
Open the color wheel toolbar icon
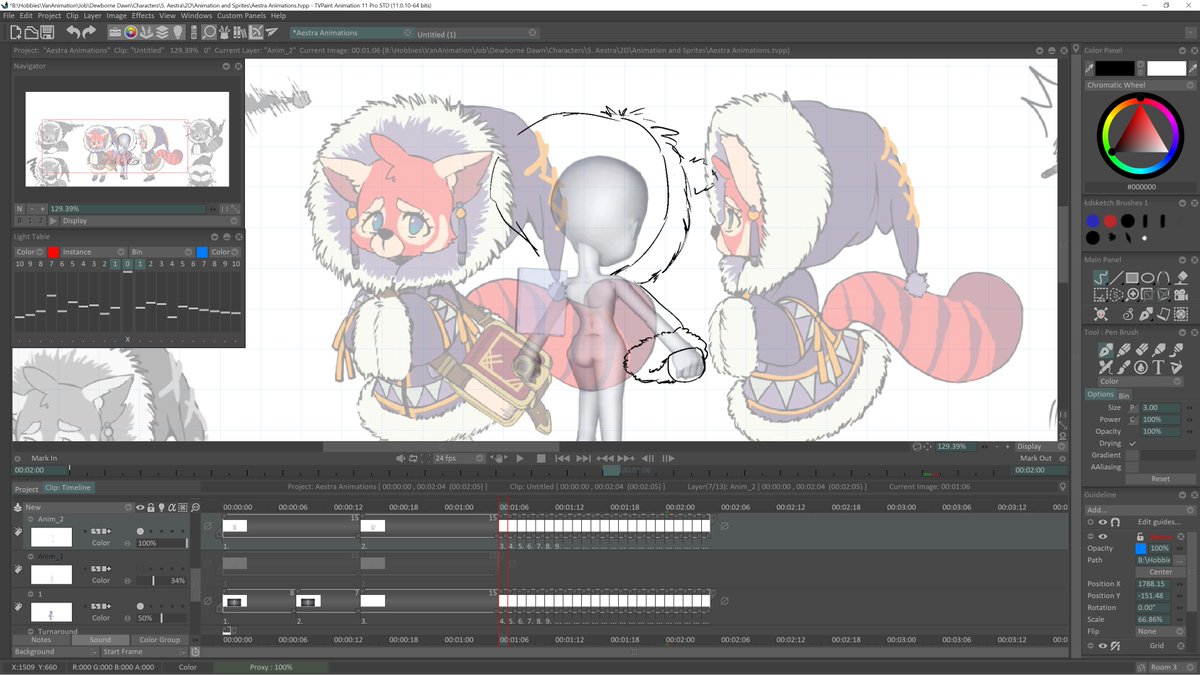[131, 33]
